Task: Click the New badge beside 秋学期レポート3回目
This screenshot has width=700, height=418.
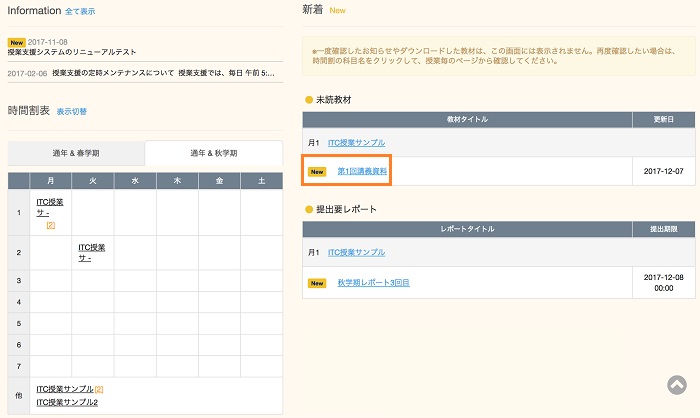Action: 318,283
